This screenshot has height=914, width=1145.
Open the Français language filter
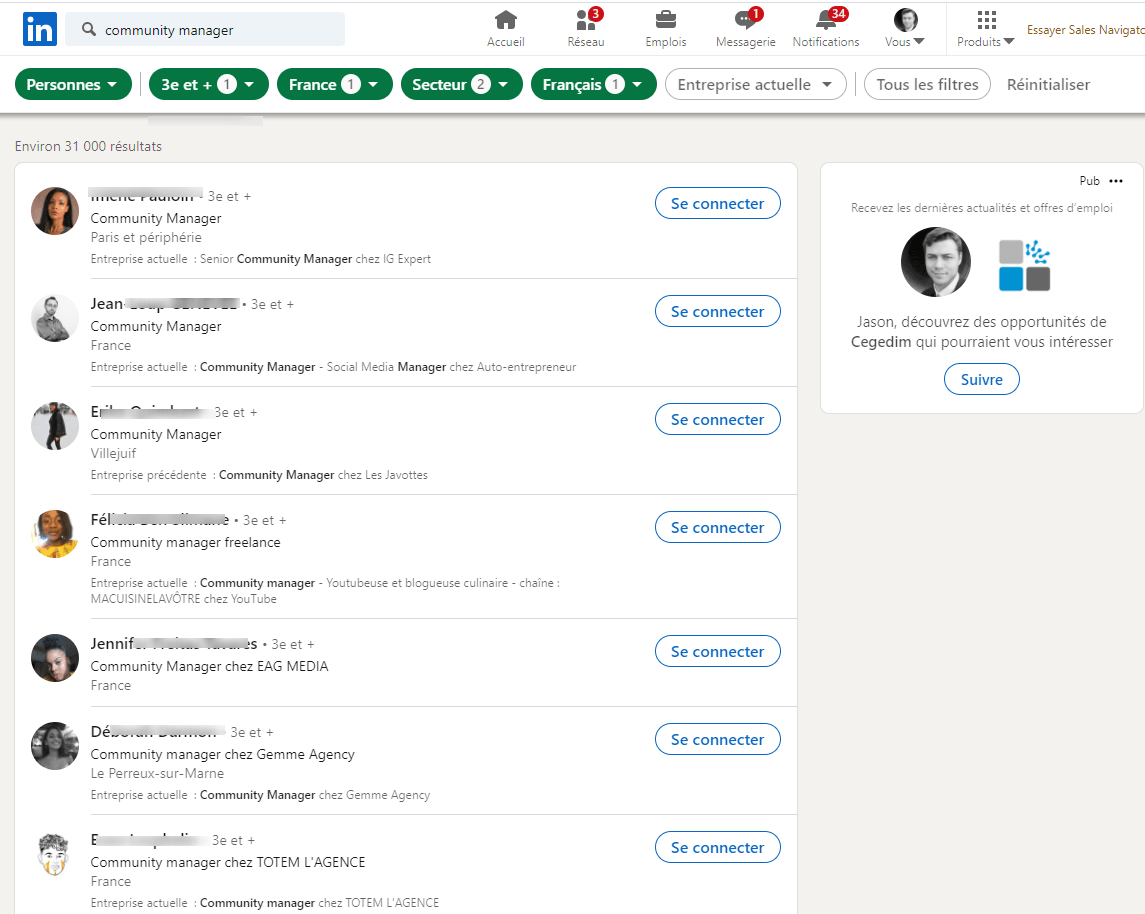pyautogui.click(x=594, y=85)
